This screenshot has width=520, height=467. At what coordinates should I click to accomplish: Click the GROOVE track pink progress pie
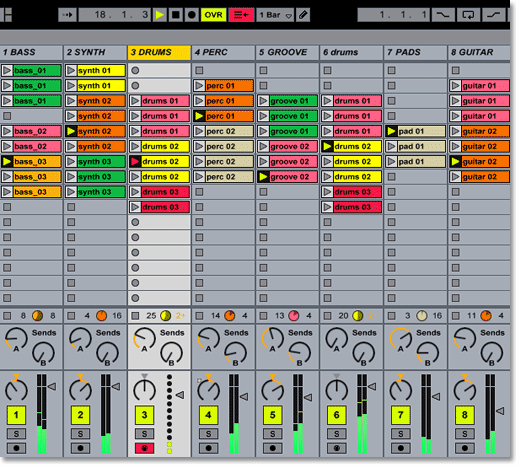(x=294, y=316)
